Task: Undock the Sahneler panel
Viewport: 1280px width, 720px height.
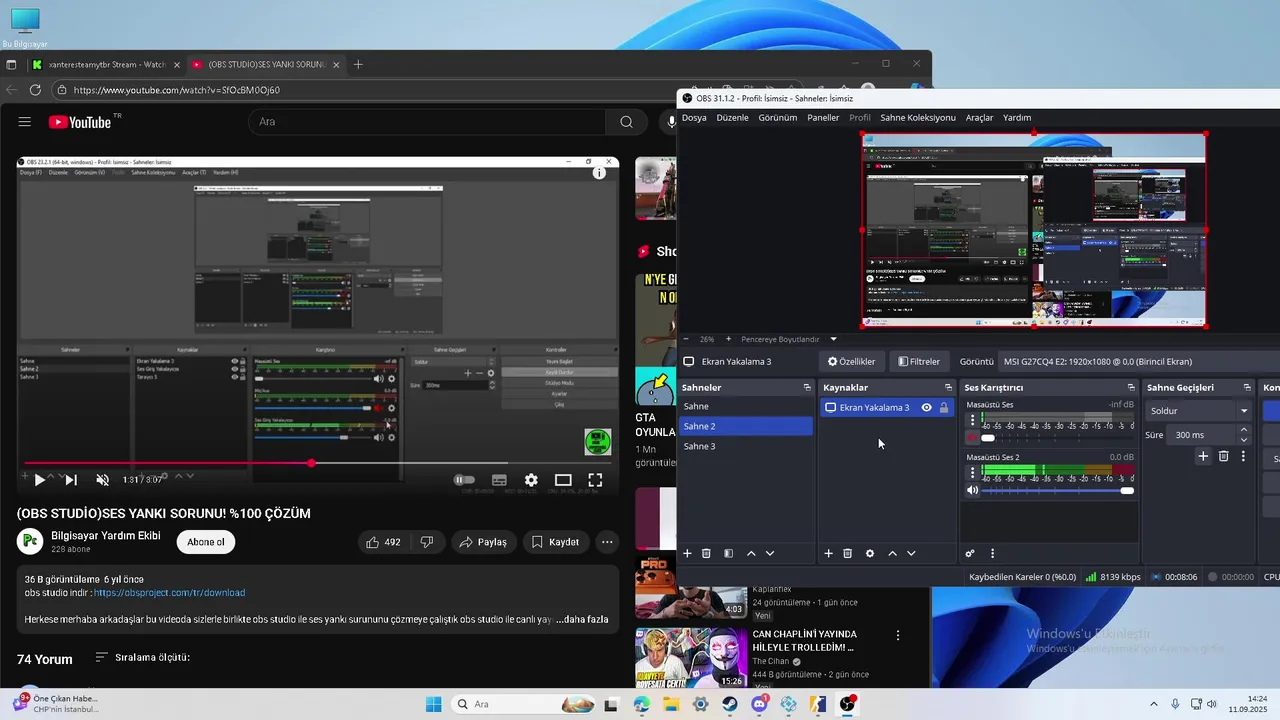Action: (x=807, y=388)
